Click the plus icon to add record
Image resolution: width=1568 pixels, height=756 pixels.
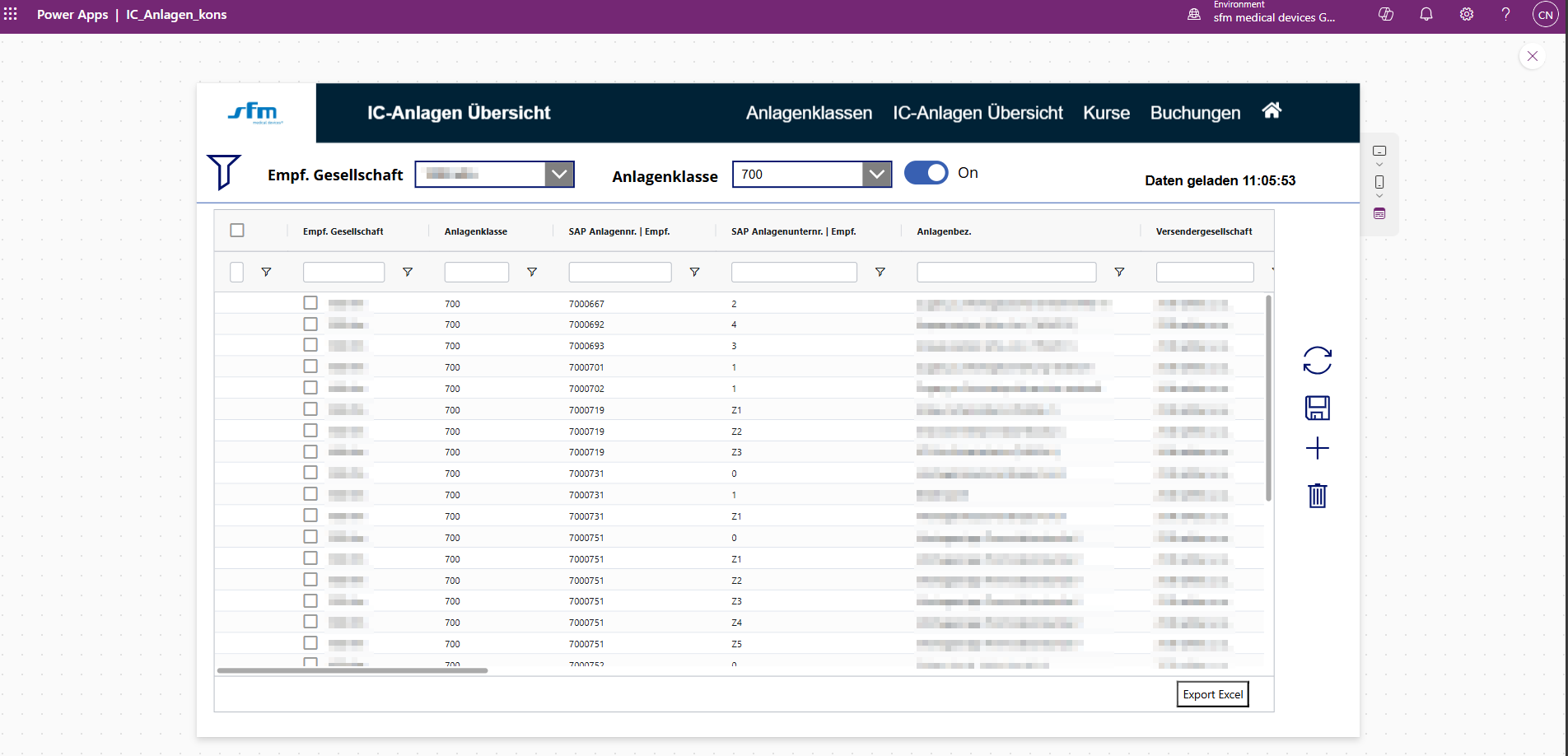coord(1317,448)
